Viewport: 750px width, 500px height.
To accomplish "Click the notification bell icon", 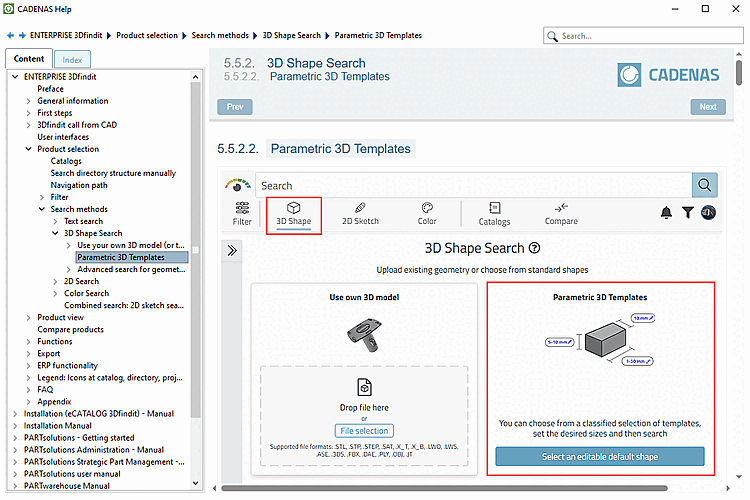I will point(666,212).
